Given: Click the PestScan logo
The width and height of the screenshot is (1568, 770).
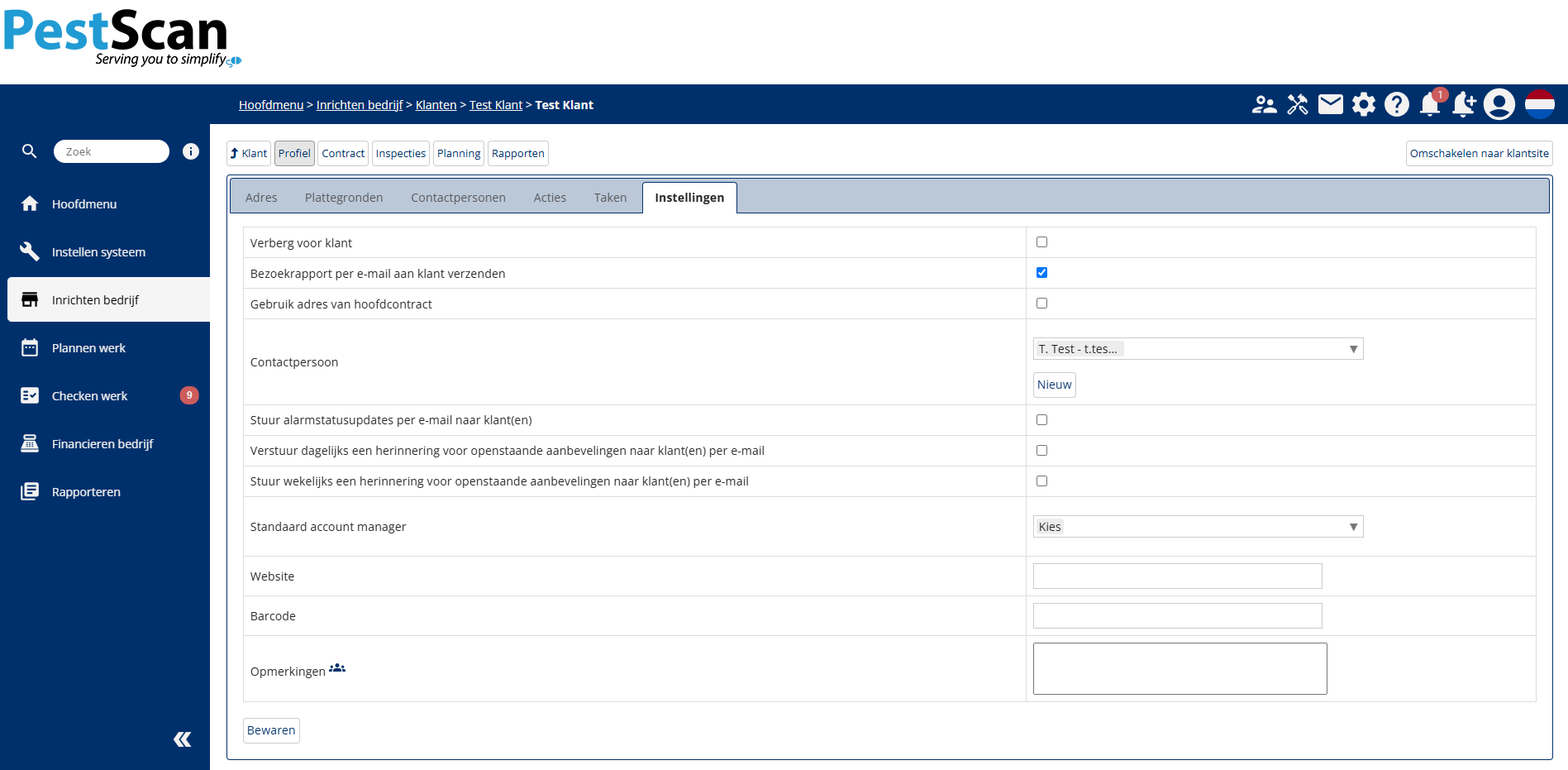Looking at the screenshot, I should [x=122, y=38].
